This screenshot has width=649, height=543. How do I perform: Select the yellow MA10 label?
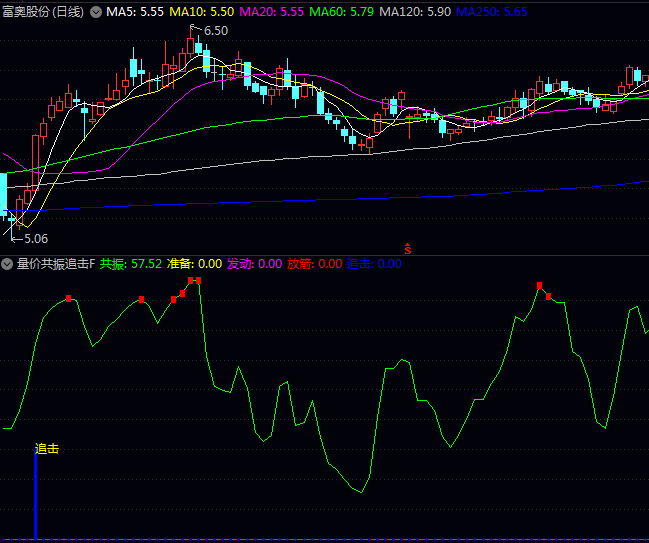pos(202,12)
